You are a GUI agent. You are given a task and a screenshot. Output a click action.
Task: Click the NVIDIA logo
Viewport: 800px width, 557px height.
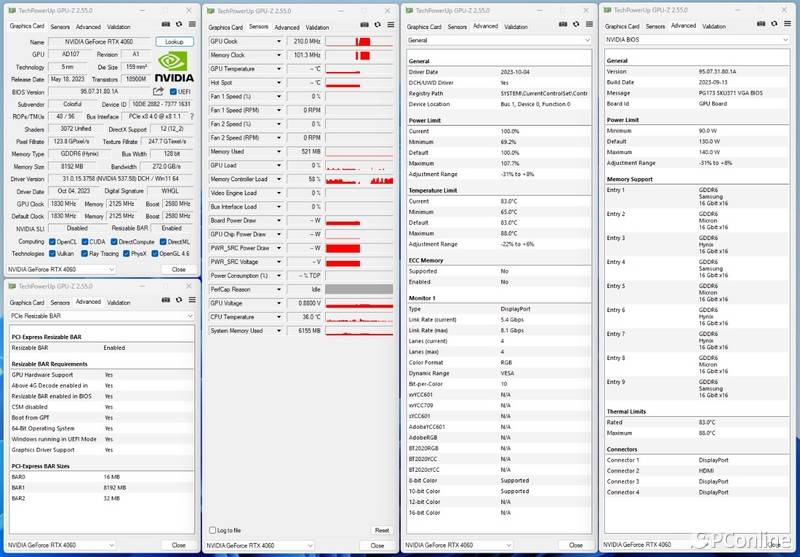coord(174,66)
